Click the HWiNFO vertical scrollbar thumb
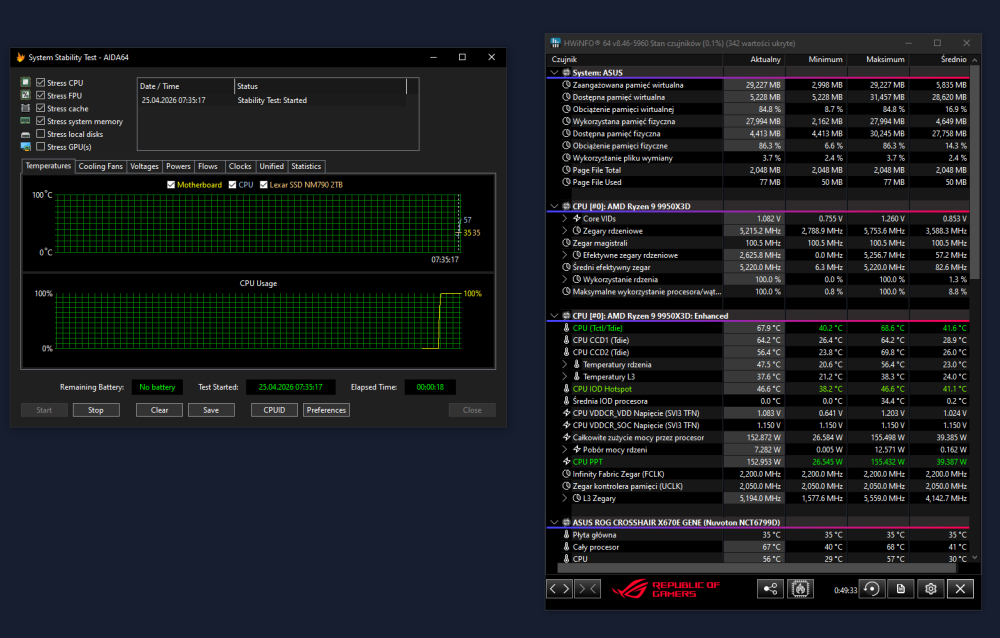This screenshot has height=638, width=1000. click(974, 171)
